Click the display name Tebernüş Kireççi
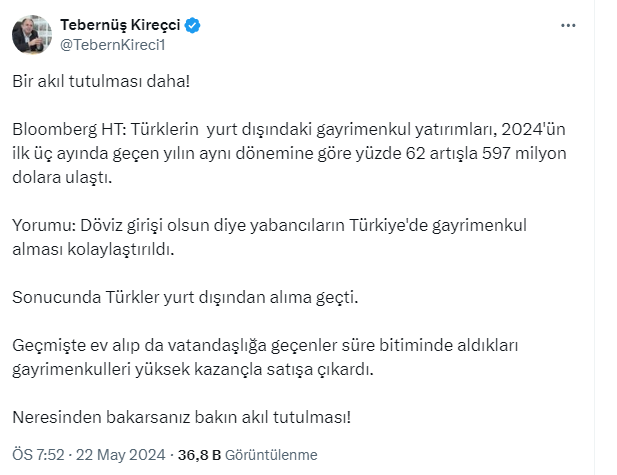This screenshot has width=617, height=475. click(x=120, y=25)
